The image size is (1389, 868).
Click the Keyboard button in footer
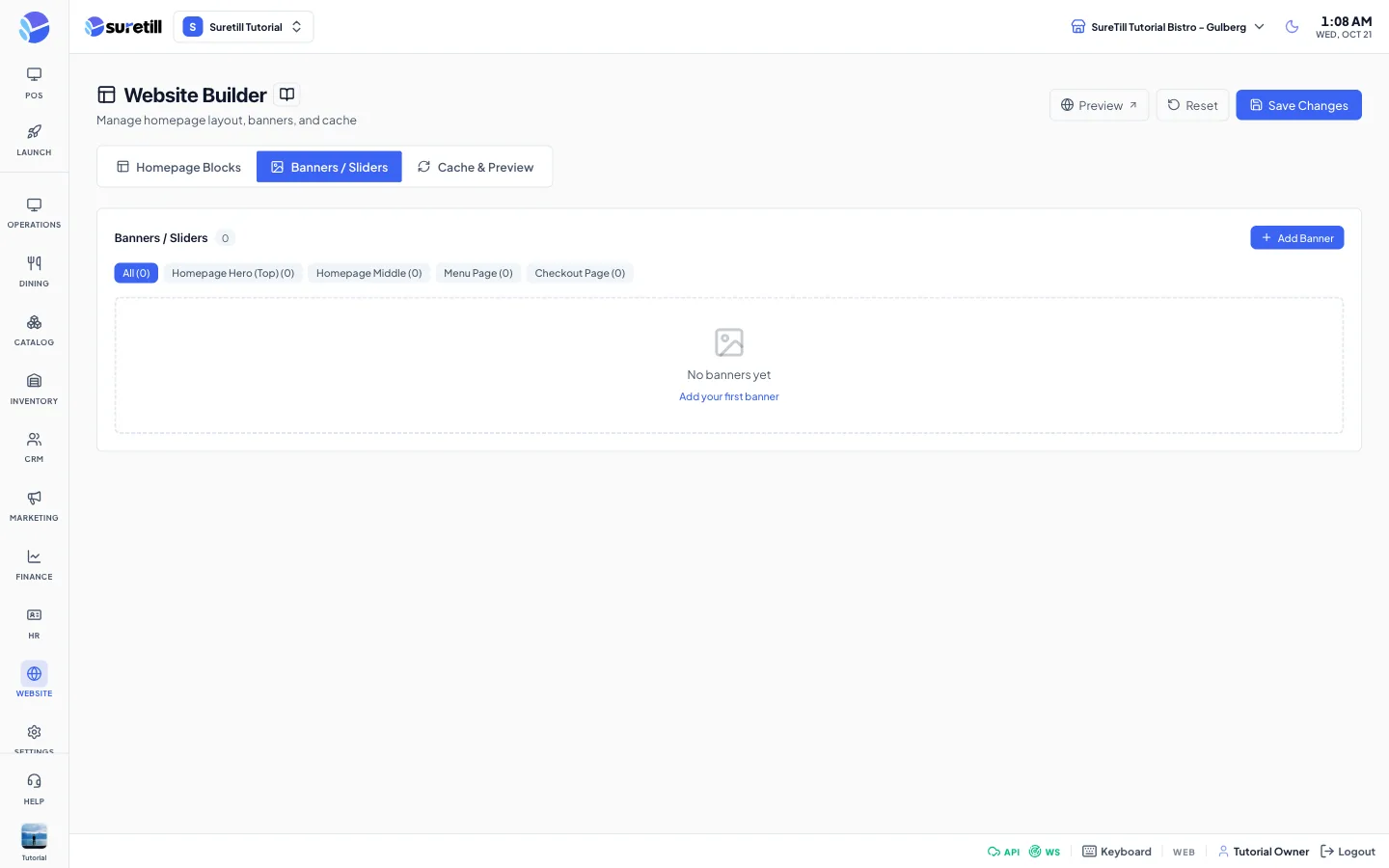[1117, 852]
